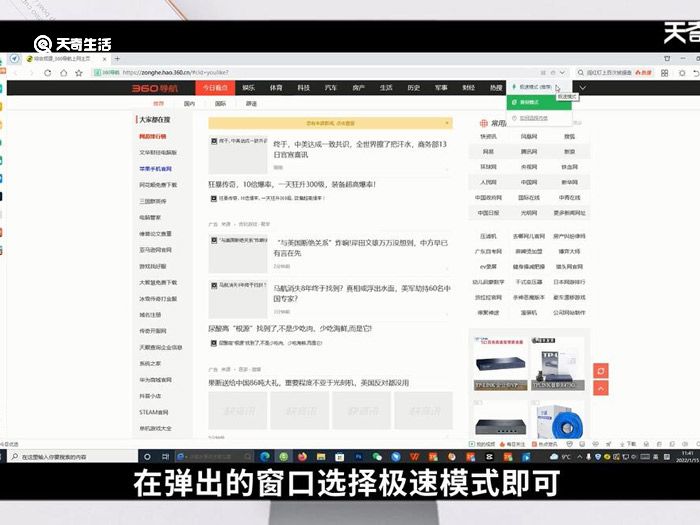Select the green 兼容模式 option
This screenshot has height=525, width=700.
tap(539, 102)
